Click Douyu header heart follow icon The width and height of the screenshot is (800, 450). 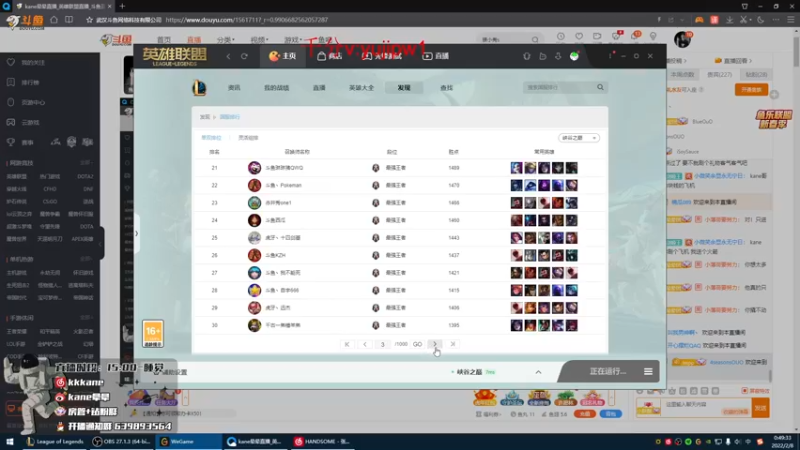579,36
